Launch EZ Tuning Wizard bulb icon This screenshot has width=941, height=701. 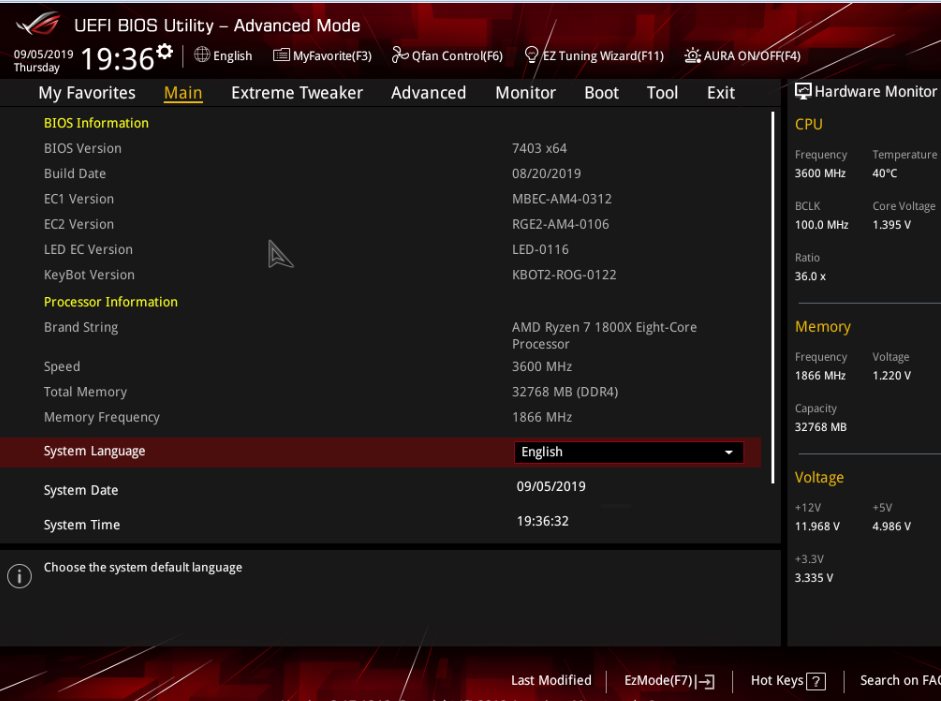point(531,55)
